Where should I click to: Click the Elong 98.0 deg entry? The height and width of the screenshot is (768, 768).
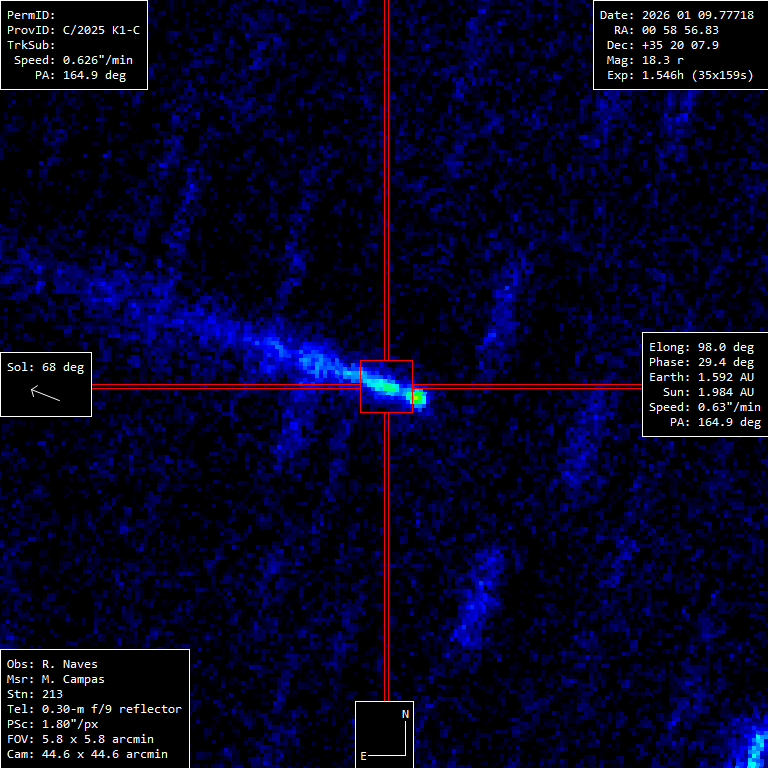pos(701,347)
